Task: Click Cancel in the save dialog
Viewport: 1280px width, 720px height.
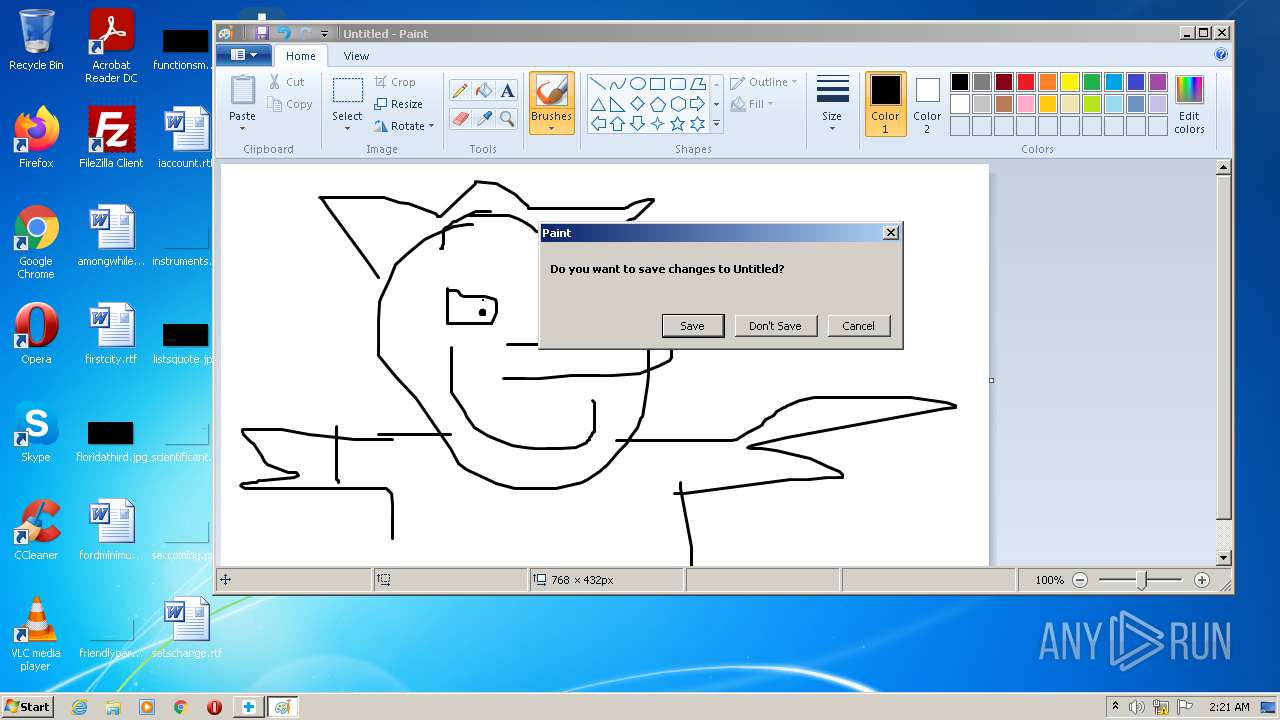Action: point(858,326)
